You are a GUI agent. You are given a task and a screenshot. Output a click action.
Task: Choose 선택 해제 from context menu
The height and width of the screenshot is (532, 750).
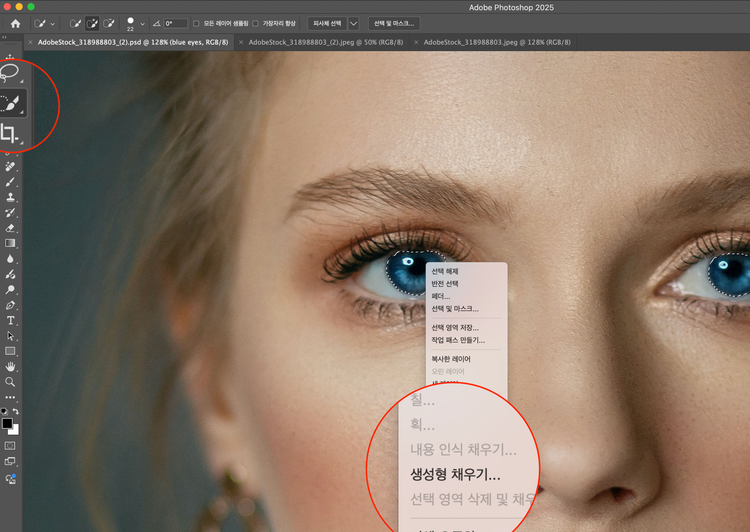[445, 271]
